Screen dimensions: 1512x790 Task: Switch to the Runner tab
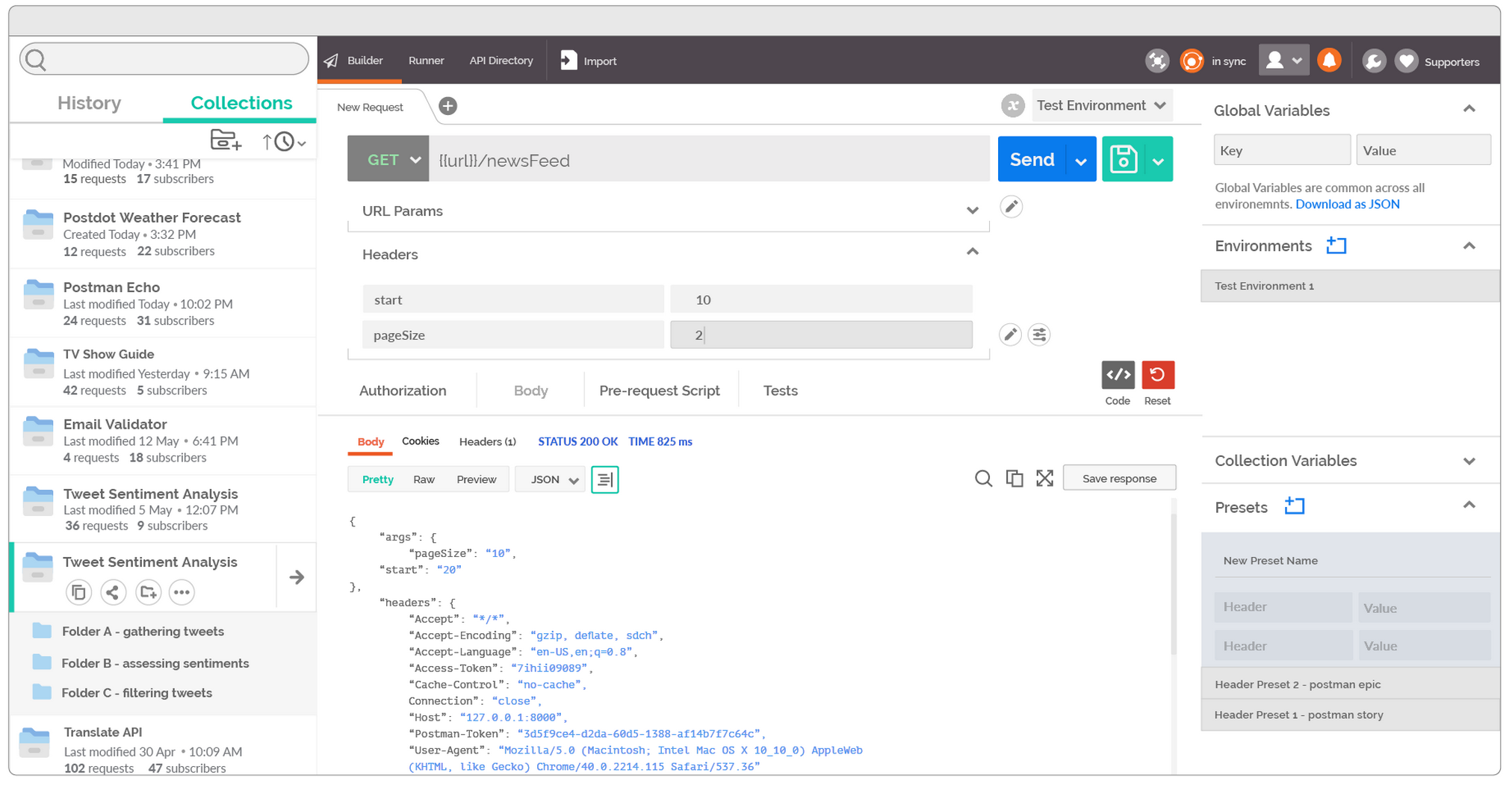(426, 60)
